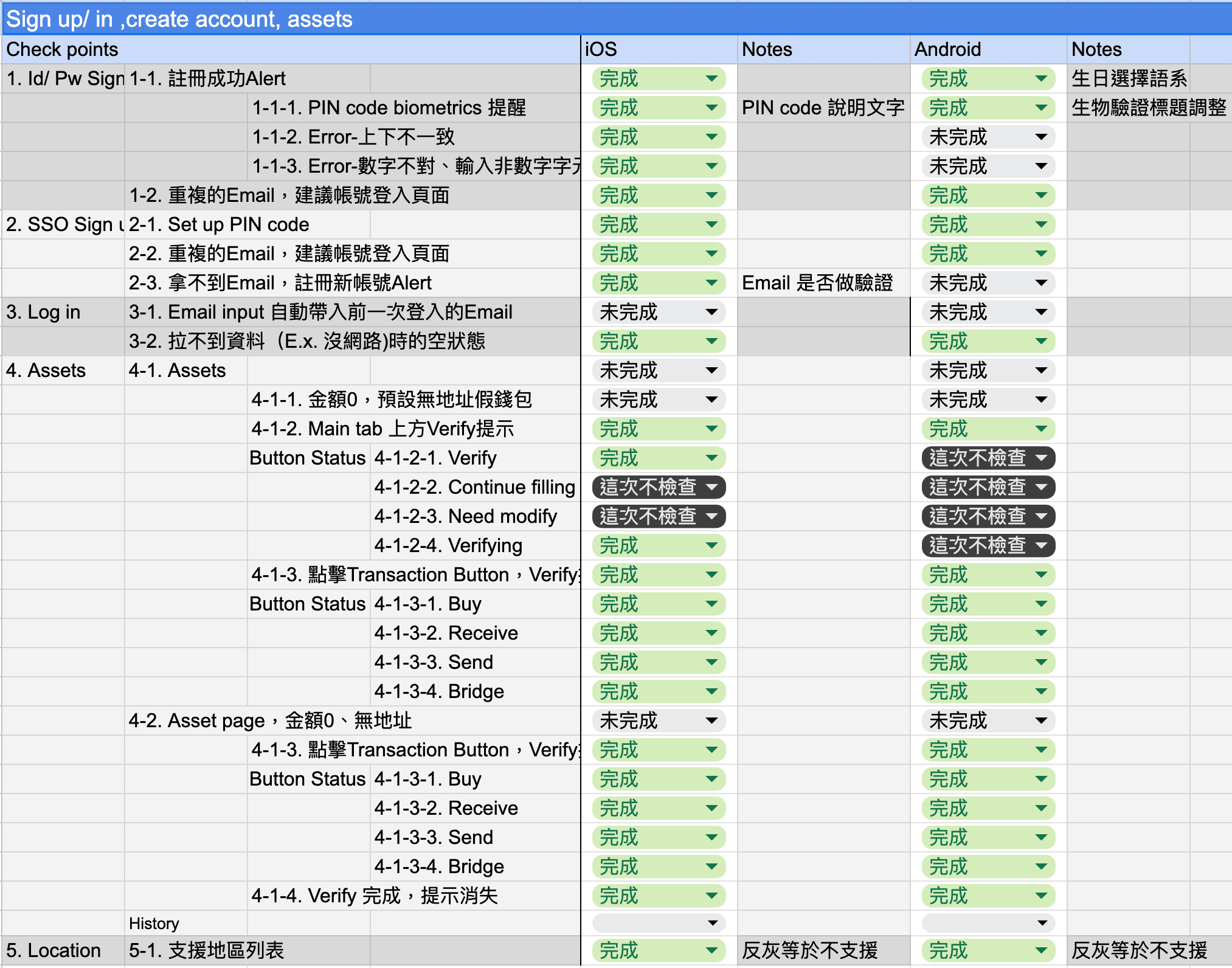
Task: Select the iOS column header cell
Action: [x=659, y=50]
